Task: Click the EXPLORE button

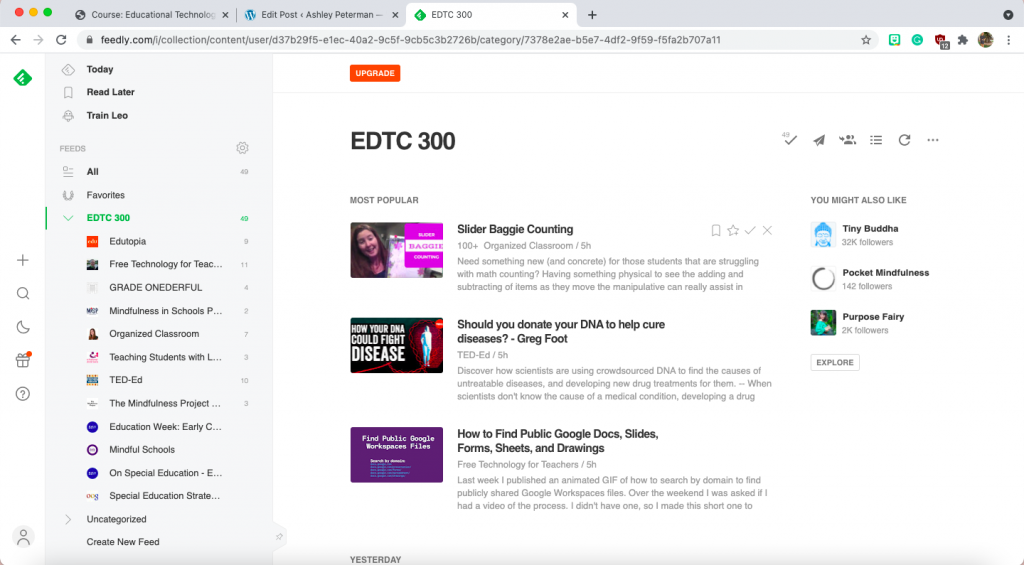Action: pyautogui.click(x=835, y=363)
